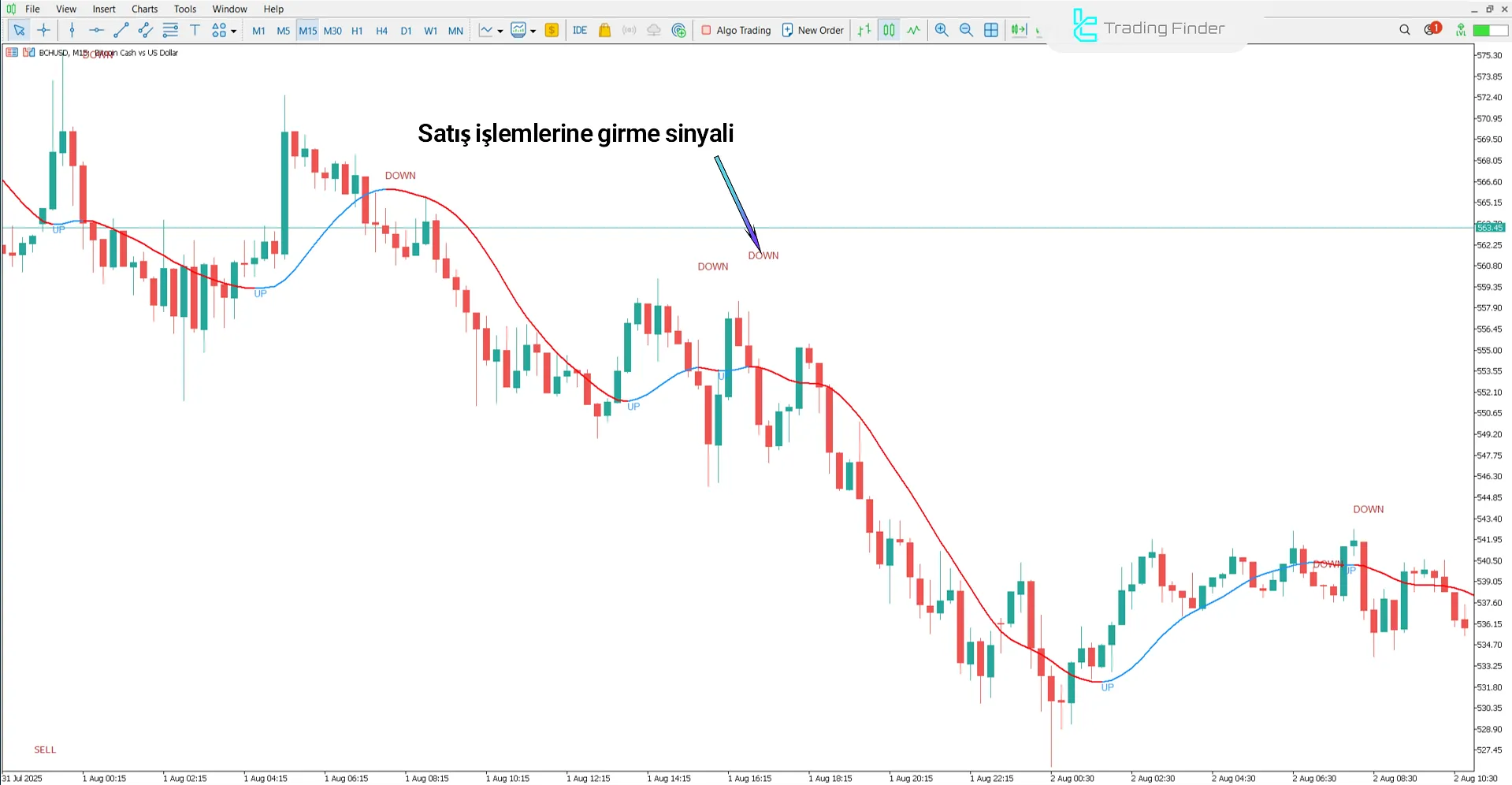Image resolution: width=1512 pixels, height=785 pixels.
Task: Open the Market store icon
Action: pyautogui.click(x=604, y=30)
